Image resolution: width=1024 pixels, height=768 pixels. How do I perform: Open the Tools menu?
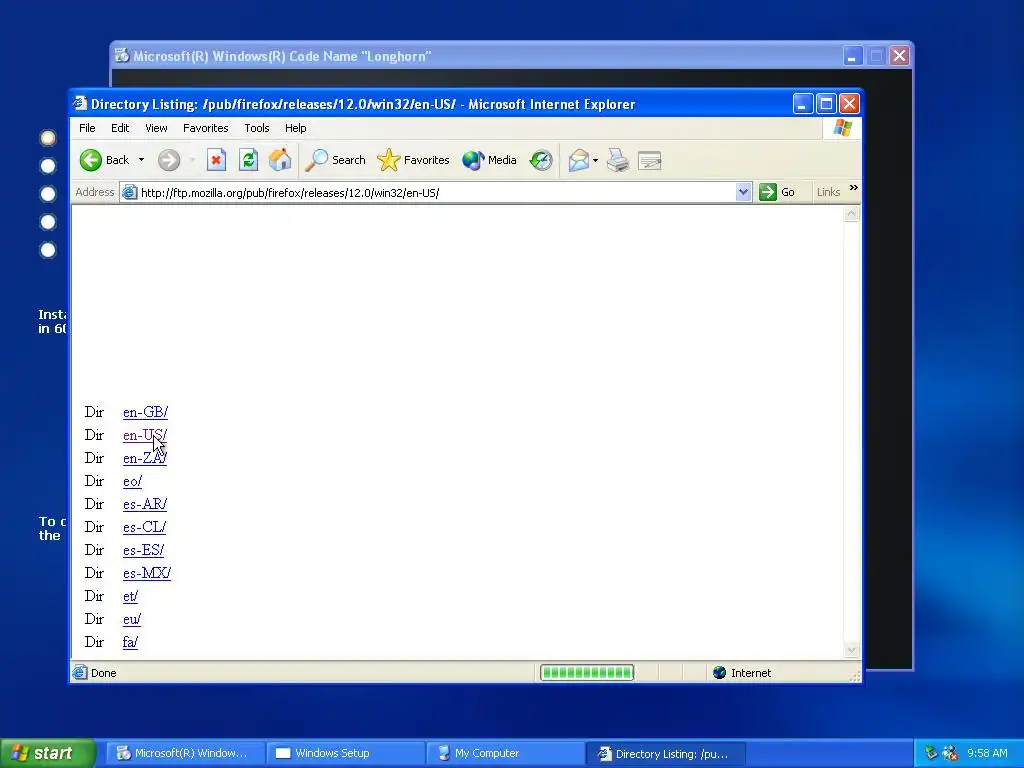tap(257, 128)
